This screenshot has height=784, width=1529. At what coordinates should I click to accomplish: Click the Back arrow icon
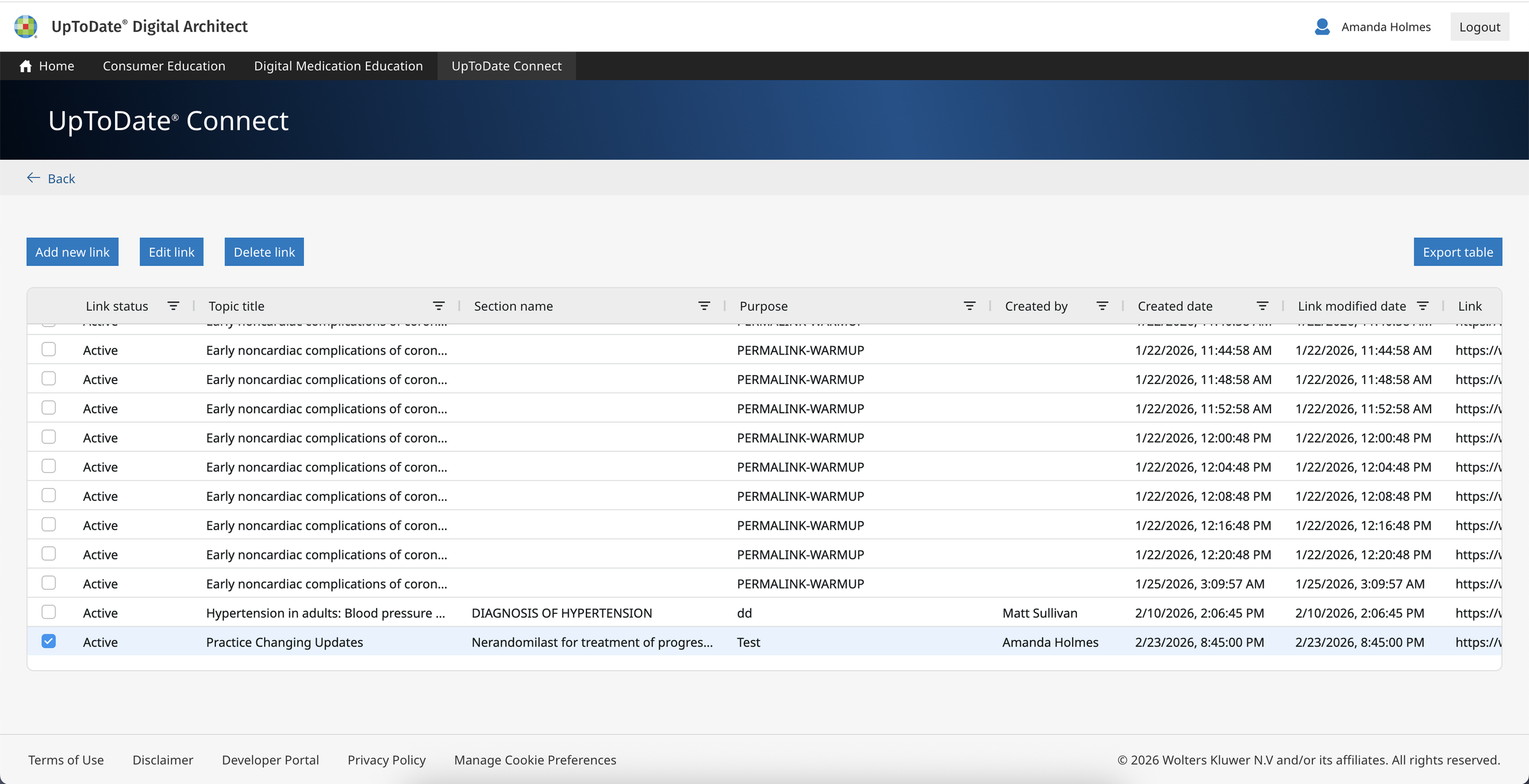click(34, 178)
